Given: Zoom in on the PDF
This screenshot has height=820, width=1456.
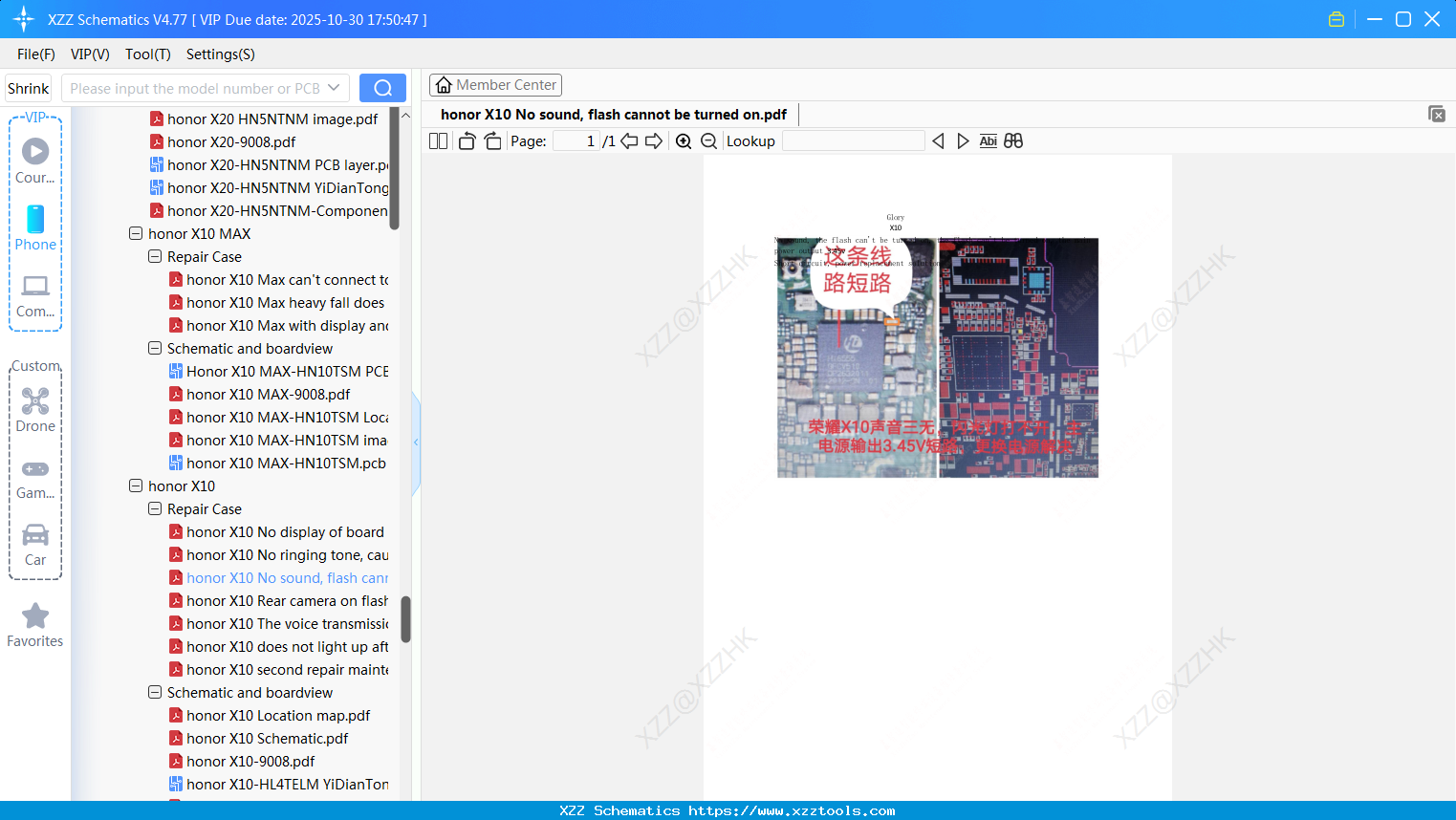Looking at the screenshot, I should [684, 141].
